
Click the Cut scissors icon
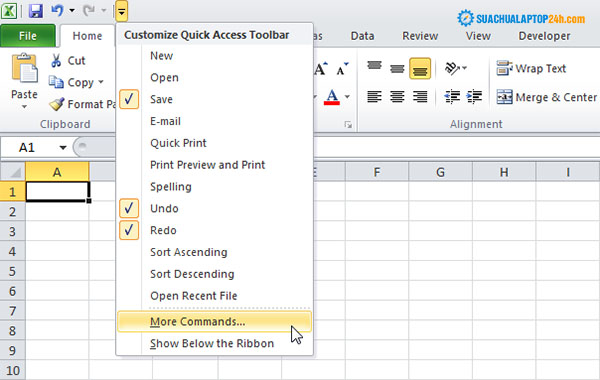point(56,60)
